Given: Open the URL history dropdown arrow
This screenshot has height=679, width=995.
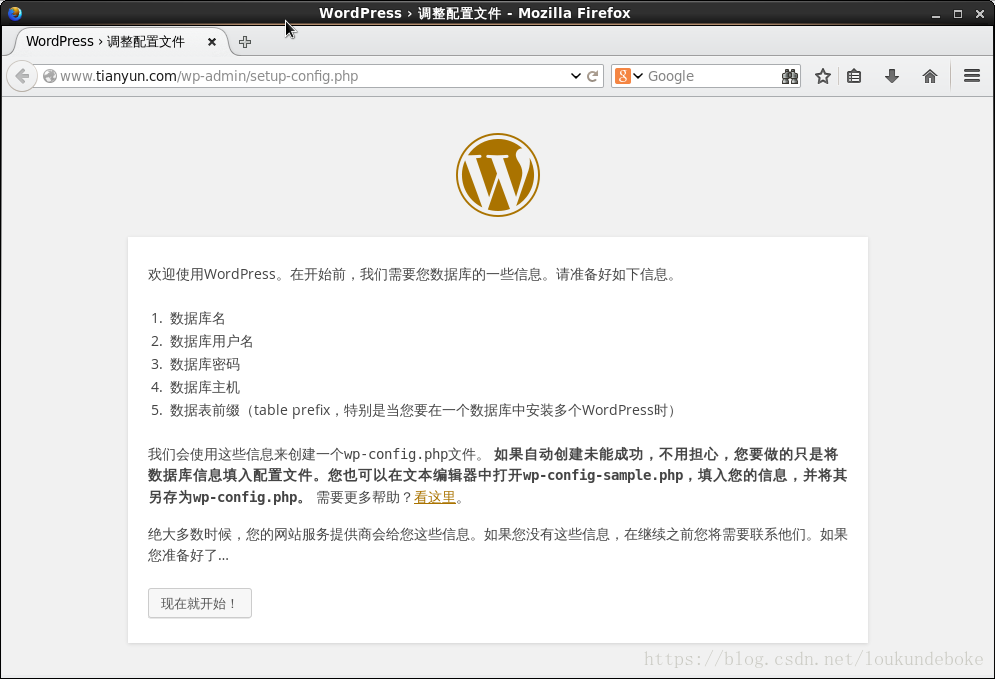Looking at the screenshot, I should [576, 76].
